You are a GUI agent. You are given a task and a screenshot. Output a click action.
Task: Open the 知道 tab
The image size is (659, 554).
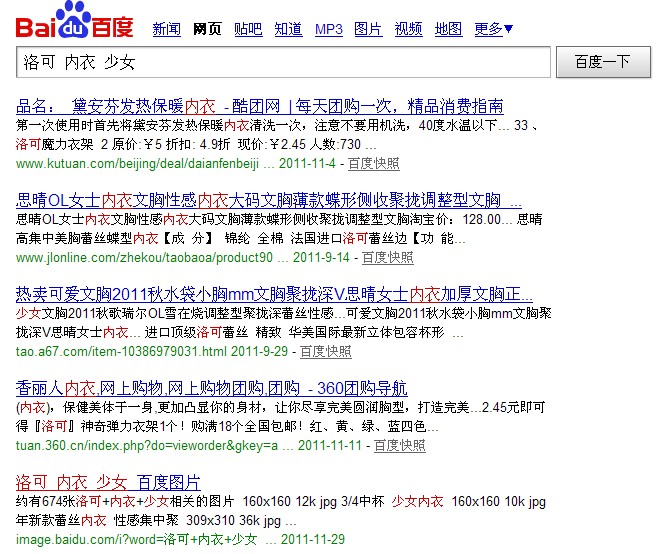288,29
